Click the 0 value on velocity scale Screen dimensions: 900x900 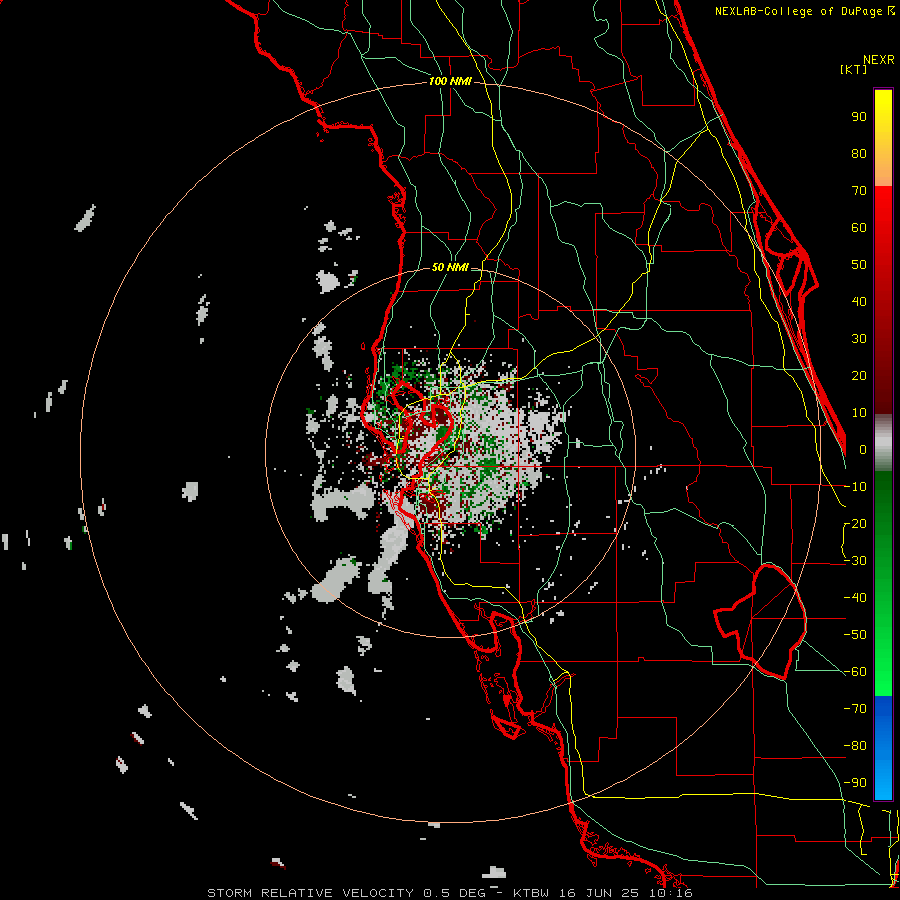[x=863, y=450]
